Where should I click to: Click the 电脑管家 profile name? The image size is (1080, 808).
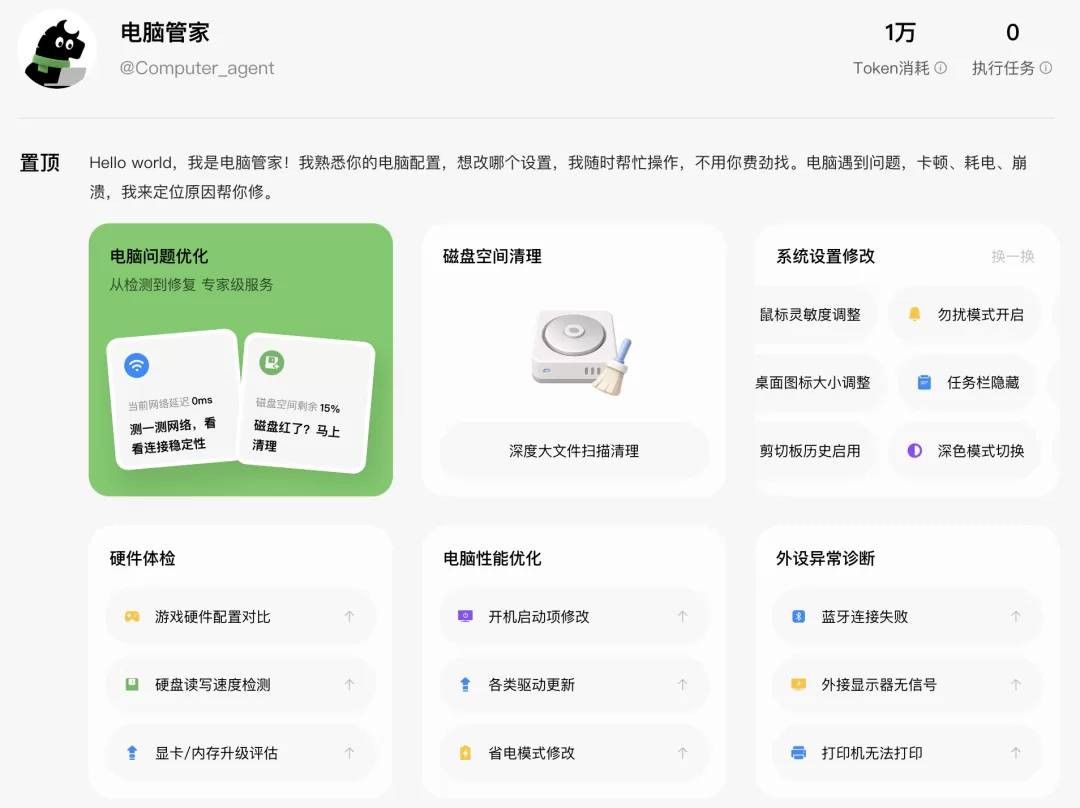(x=165, y=32)
